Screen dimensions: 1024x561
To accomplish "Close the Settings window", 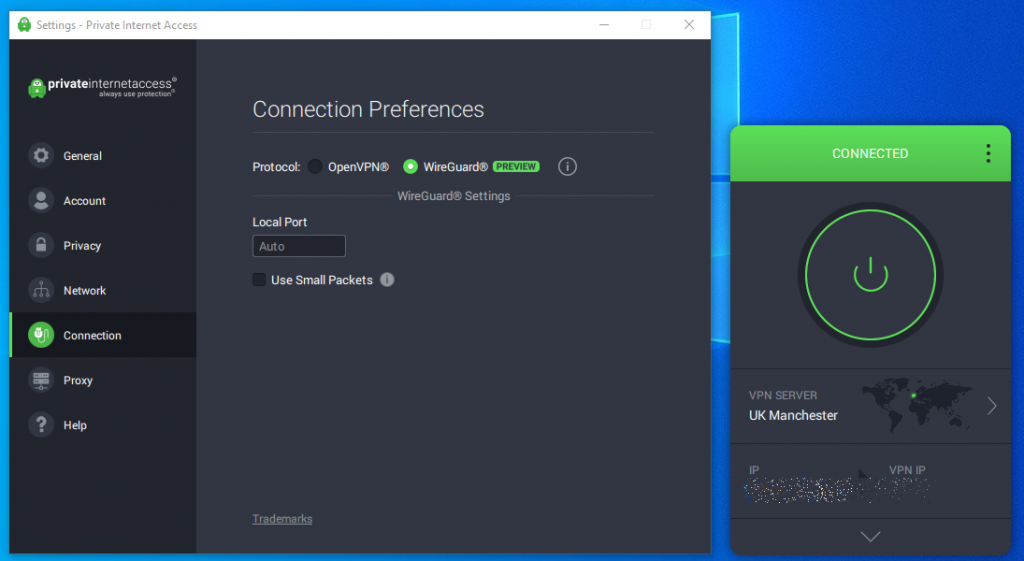I will click(689, 25).
